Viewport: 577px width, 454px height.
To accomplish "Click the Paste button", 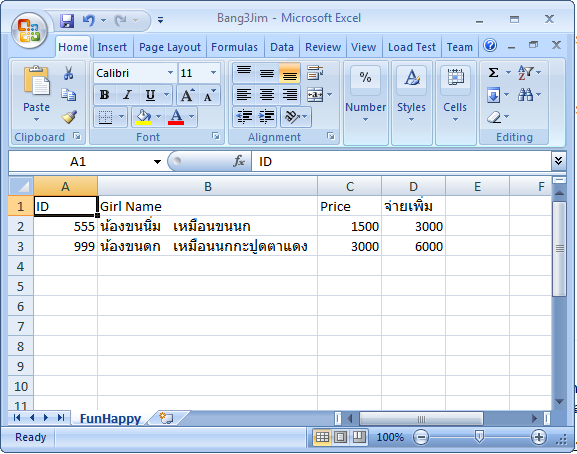I will pos(36,94).
